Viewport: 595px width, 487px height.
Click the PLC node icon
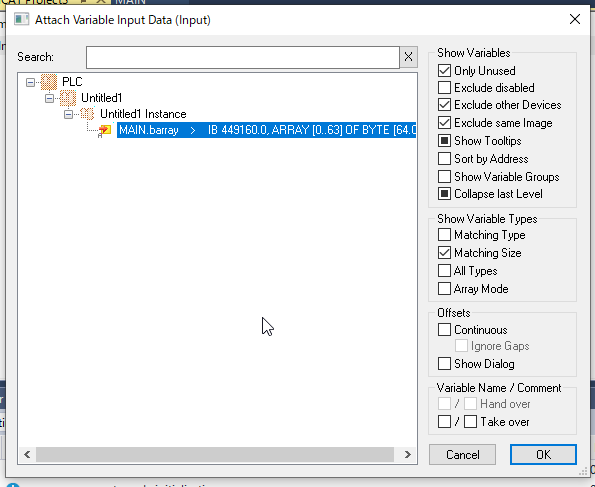(49, 82)
